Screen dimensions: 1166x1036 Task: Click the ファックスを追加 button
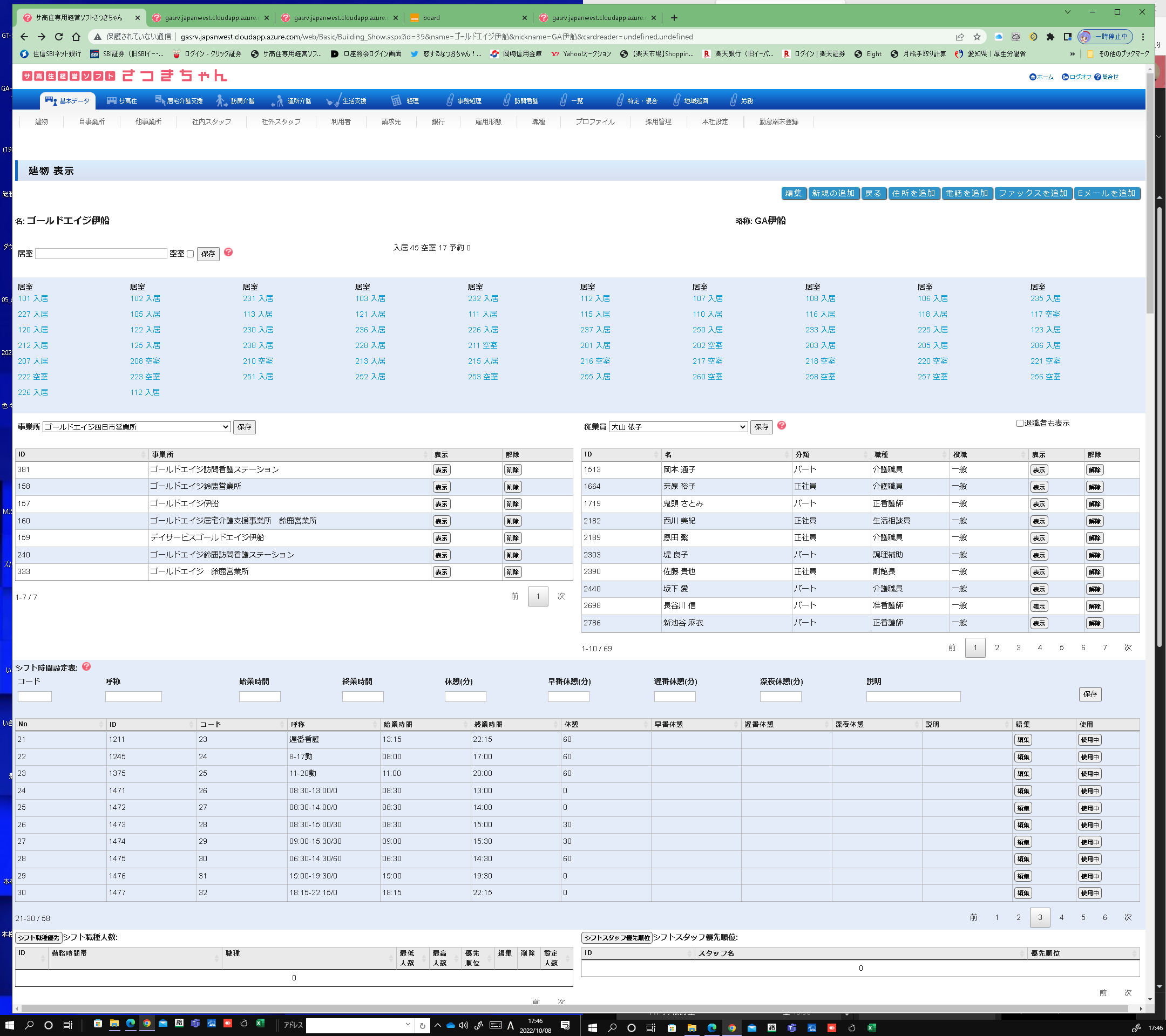pyautogui.click(x=1033, y=193)
